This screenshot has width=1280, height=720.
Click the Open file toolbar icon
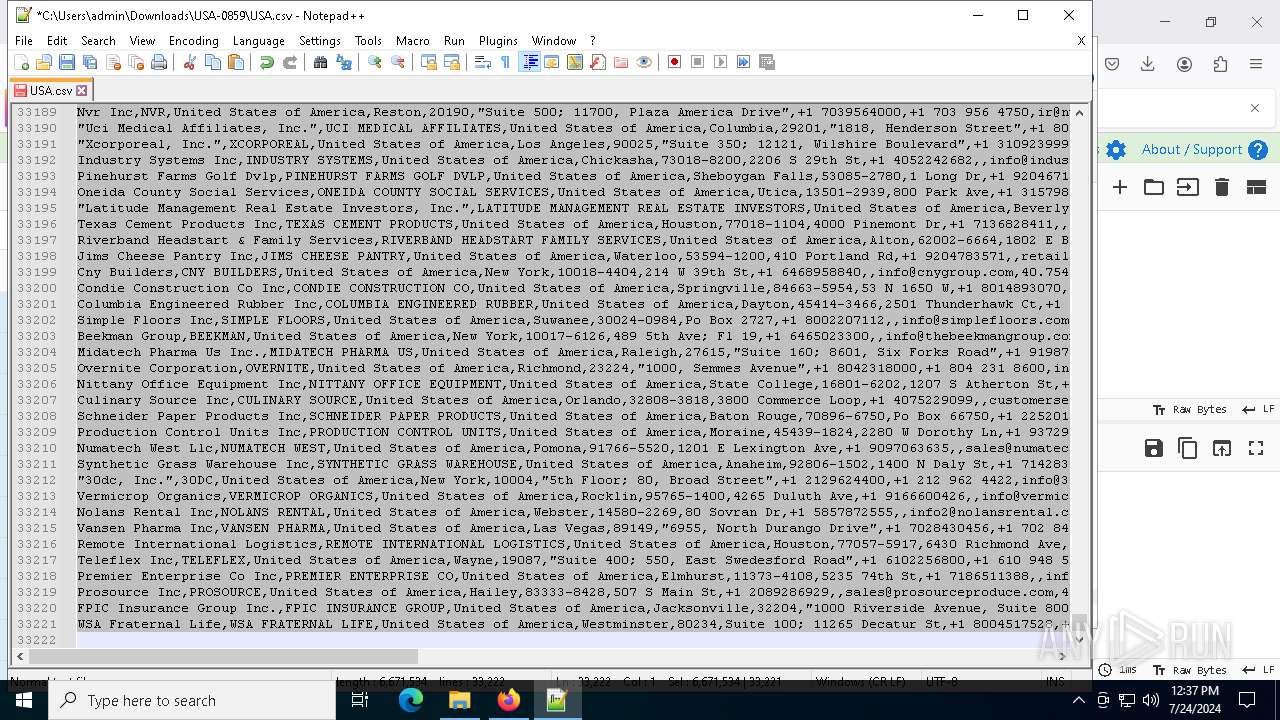tap(44, 62)
